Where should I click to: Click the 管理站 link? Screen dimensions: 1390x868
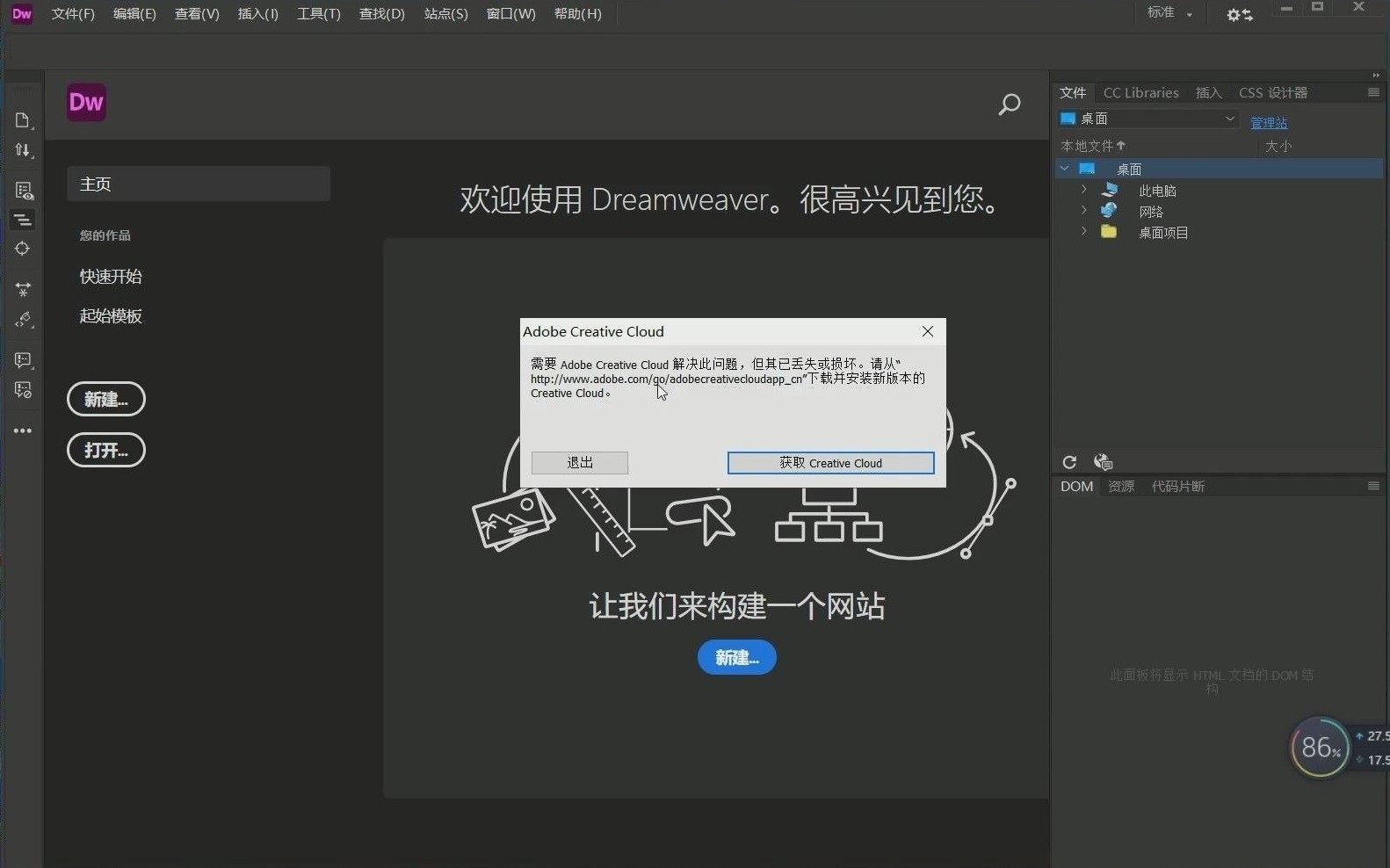click(x=1268, y=123)
